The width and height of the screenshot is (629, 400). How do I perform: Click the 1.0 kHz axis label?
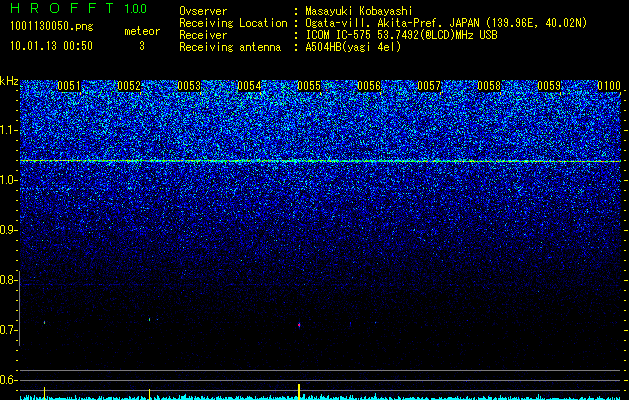point(8,180)
